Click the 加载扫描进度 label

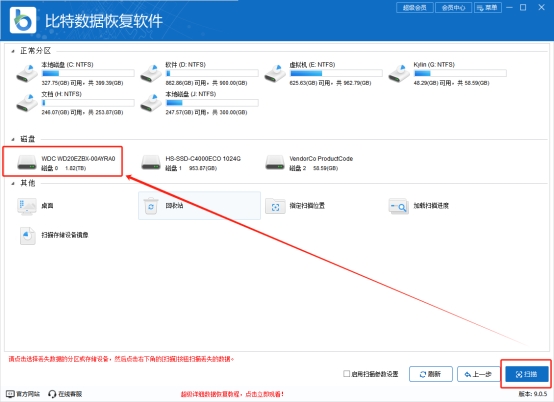[431, 206]
